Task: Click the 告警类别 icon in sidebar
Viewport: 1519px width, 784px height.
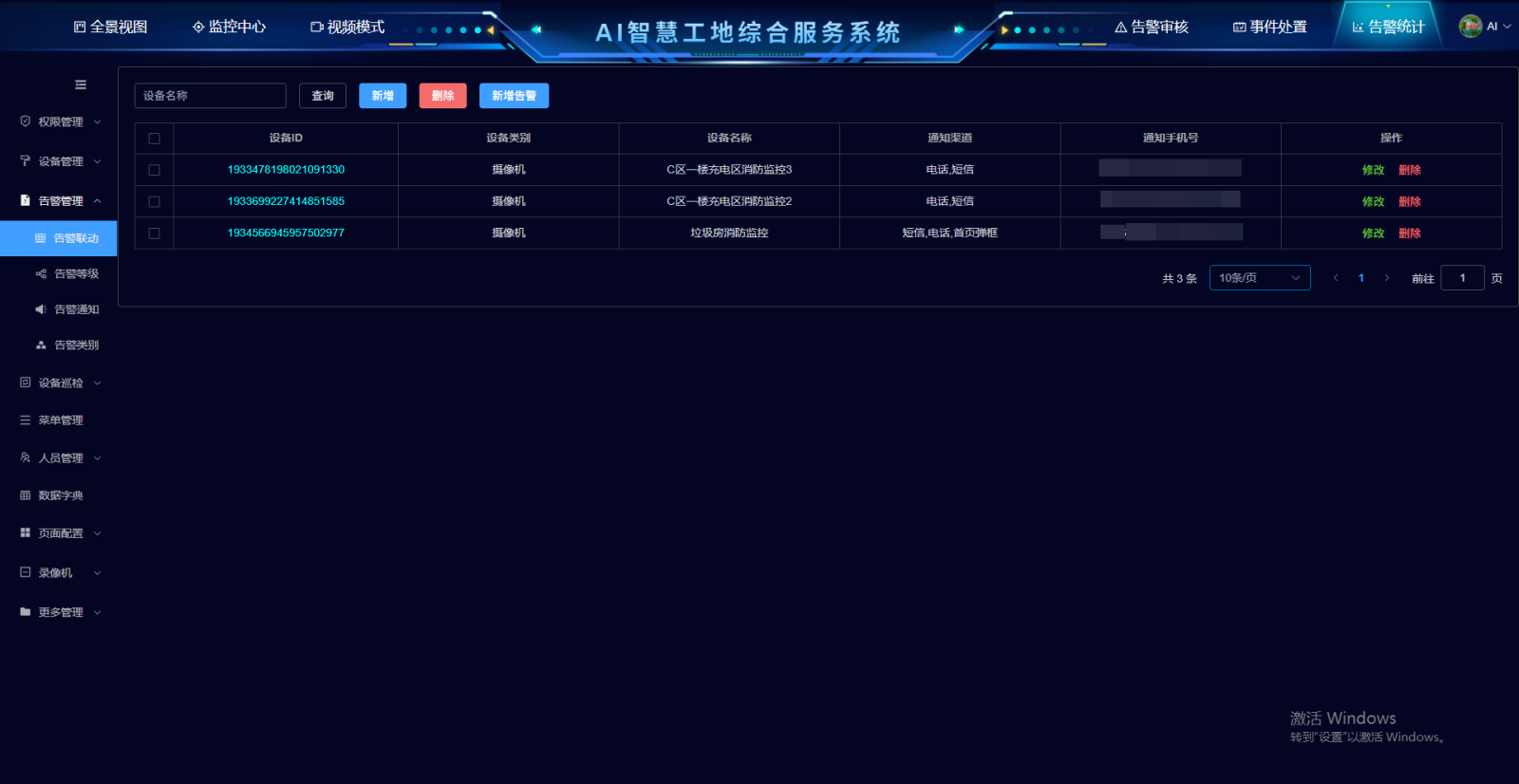Action: click(41, 345)
